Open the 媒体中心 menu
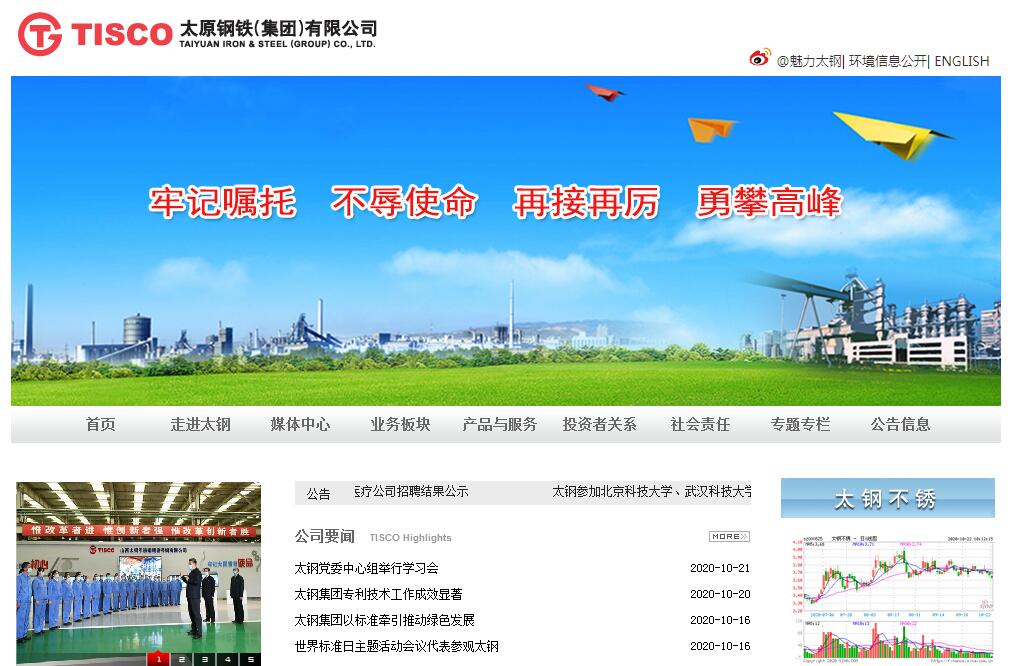Screen dimensions: 1012x666 300,424
